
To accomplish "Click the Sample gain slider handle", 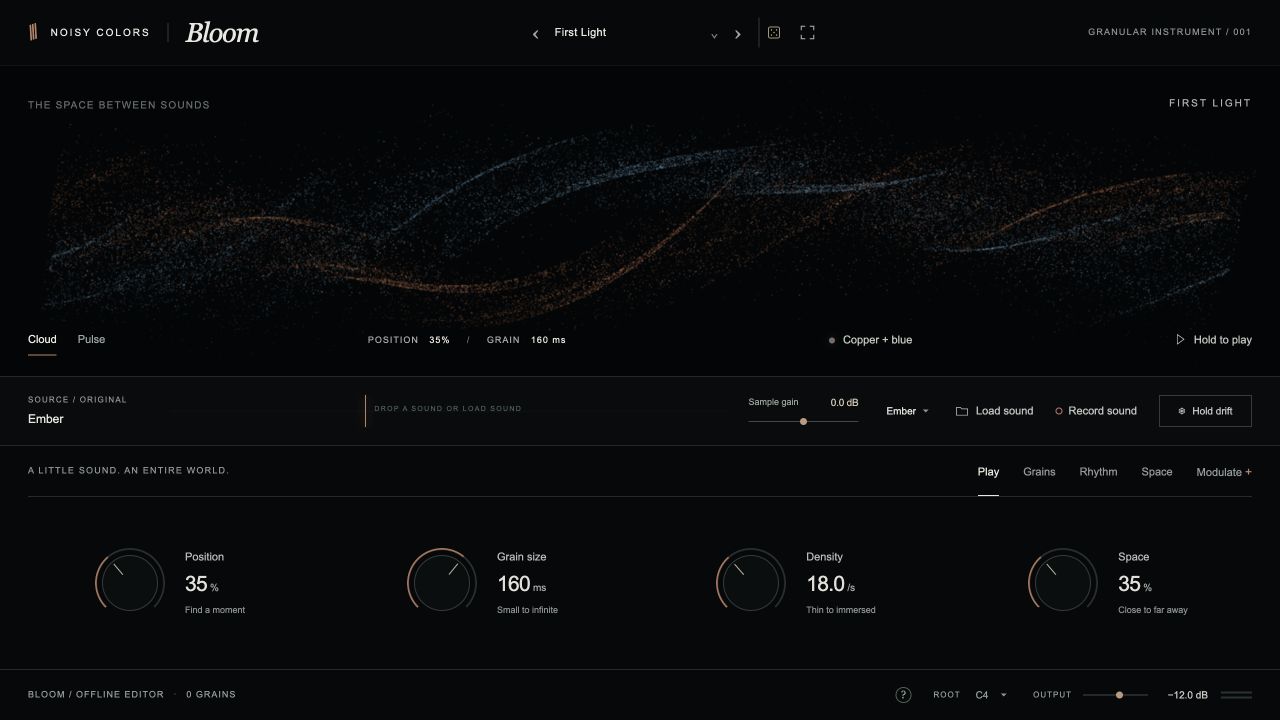I will [x=803, y=422].
